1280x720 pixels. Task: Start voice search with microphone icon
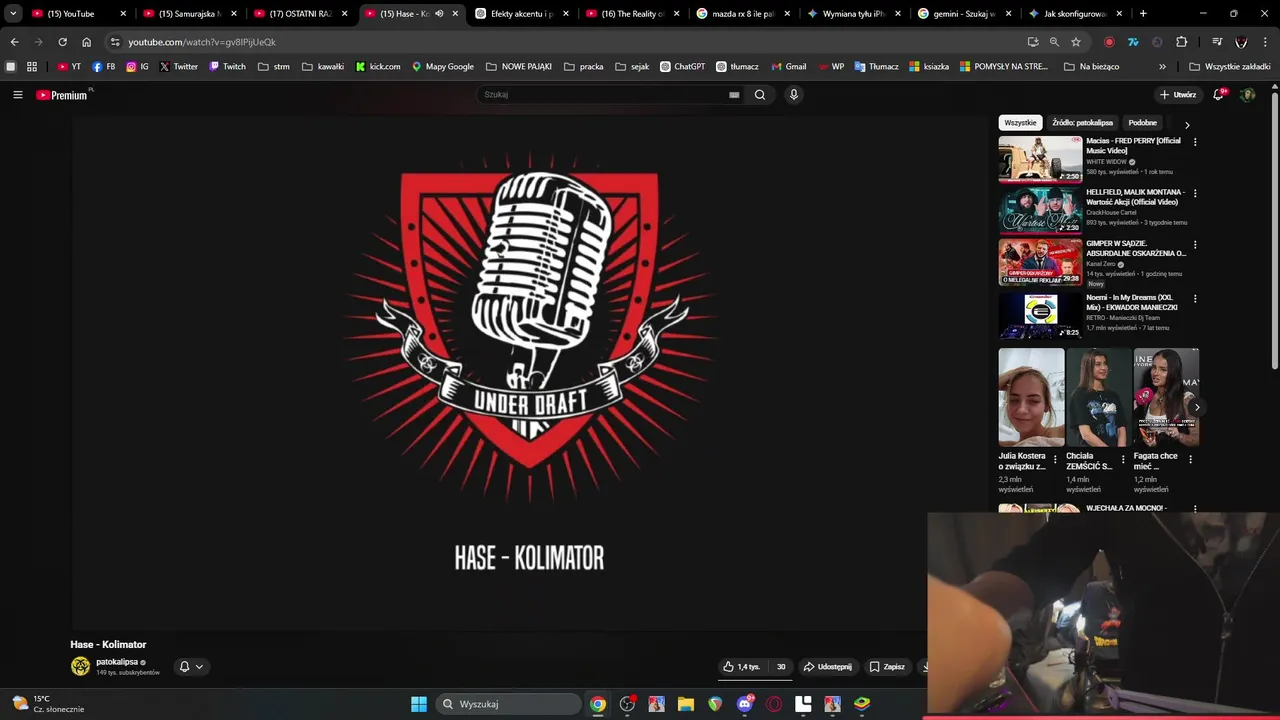tap(794, 95)
